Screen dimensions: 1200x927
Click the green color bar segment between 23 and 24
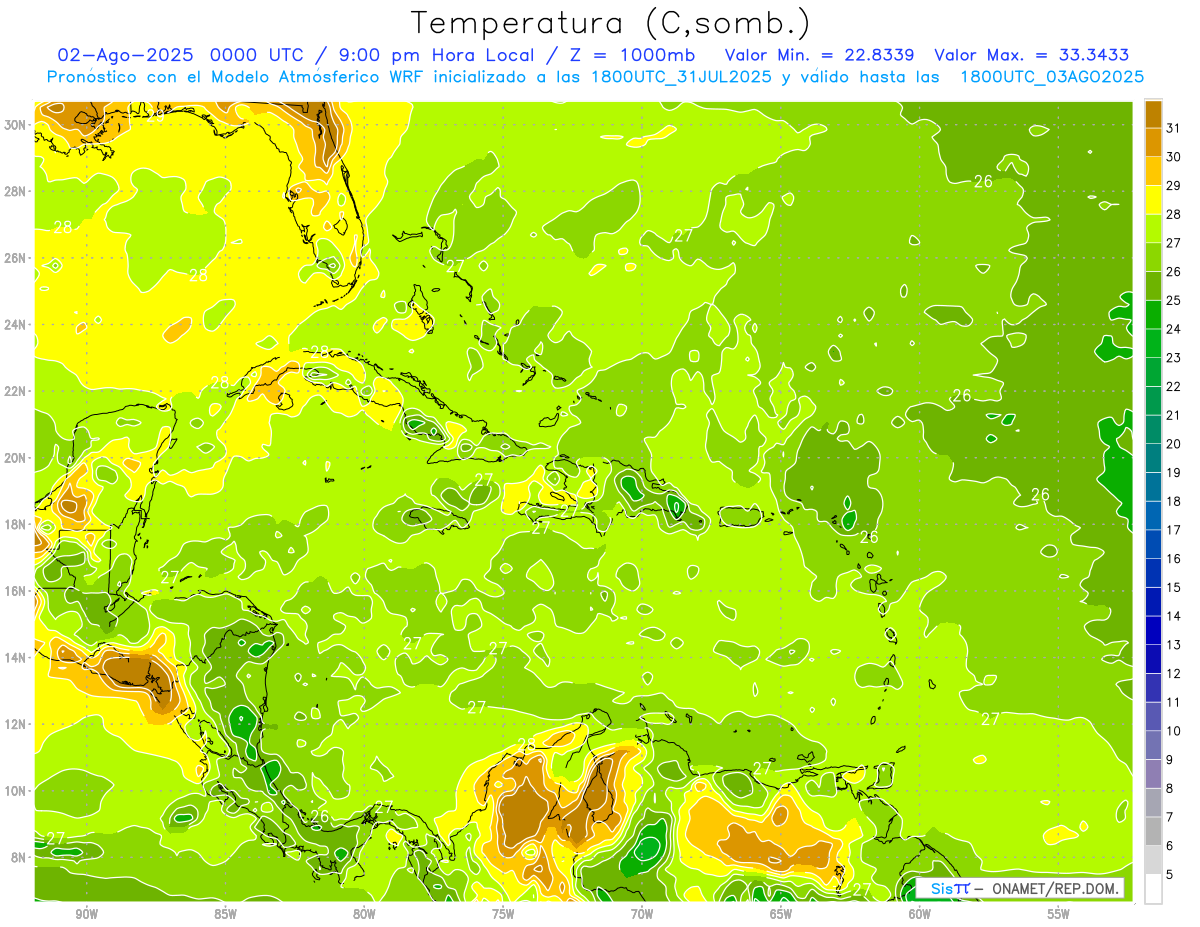click(x=1153, y=343)
